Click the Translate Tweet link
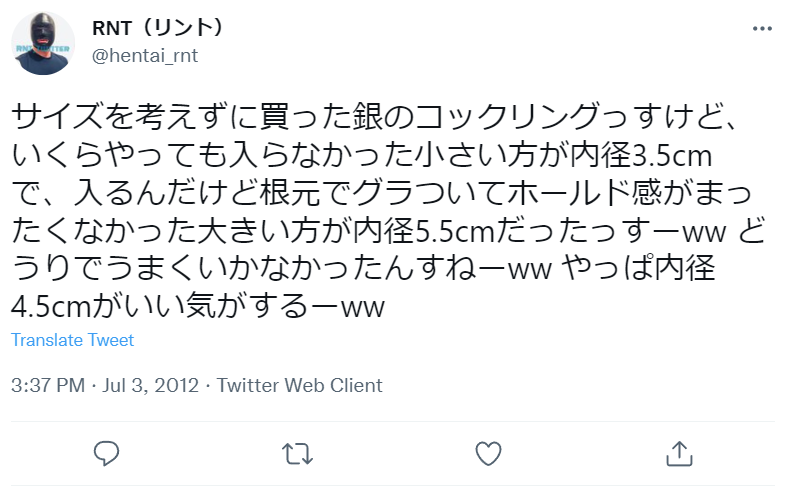Screen dimensions: 796x495 [x=72, y=340]
